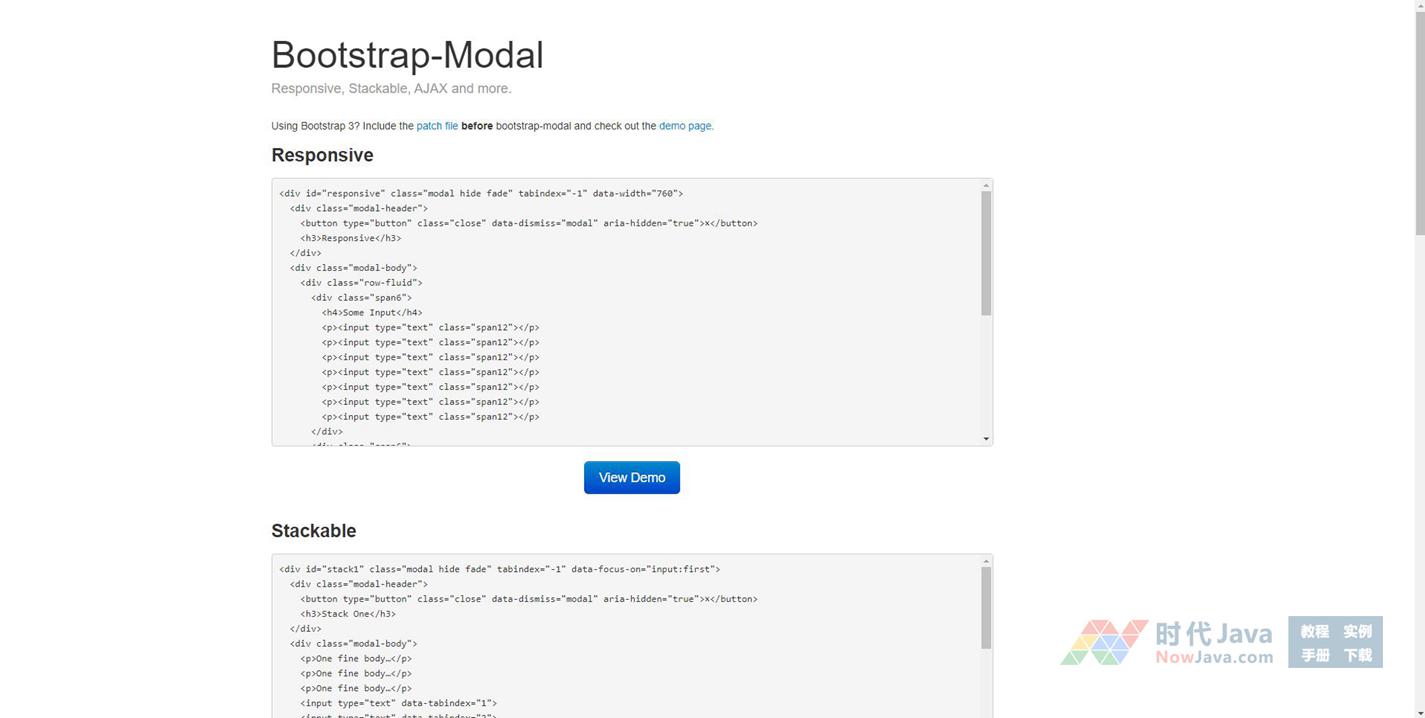Click the Responsive section heading

(x=322, y=155)
